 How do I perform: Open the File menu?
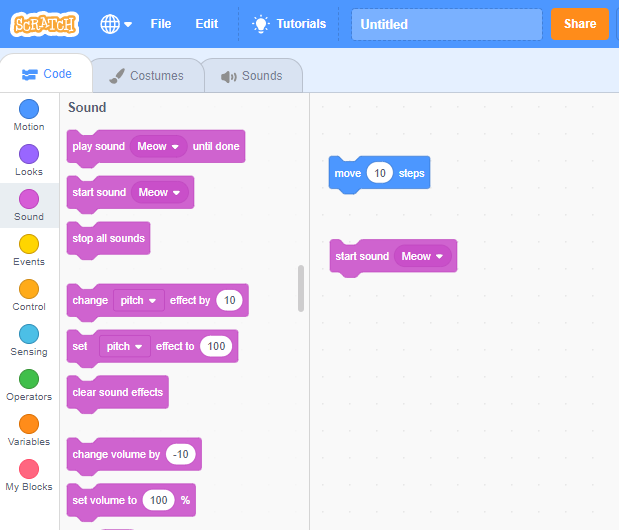161,24
